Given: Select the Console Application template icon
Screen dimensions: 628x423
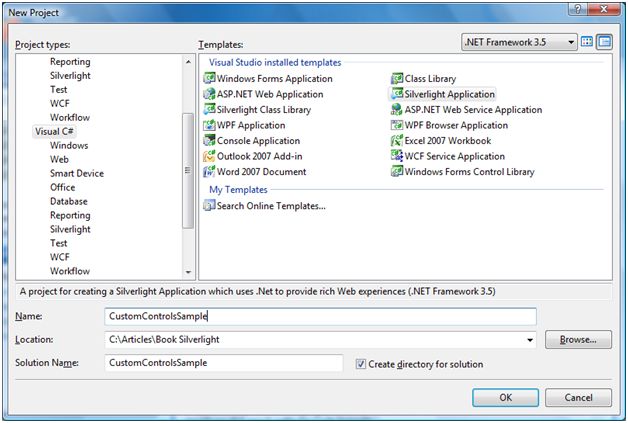Looking at the screenshot, I should click(209, 140).
